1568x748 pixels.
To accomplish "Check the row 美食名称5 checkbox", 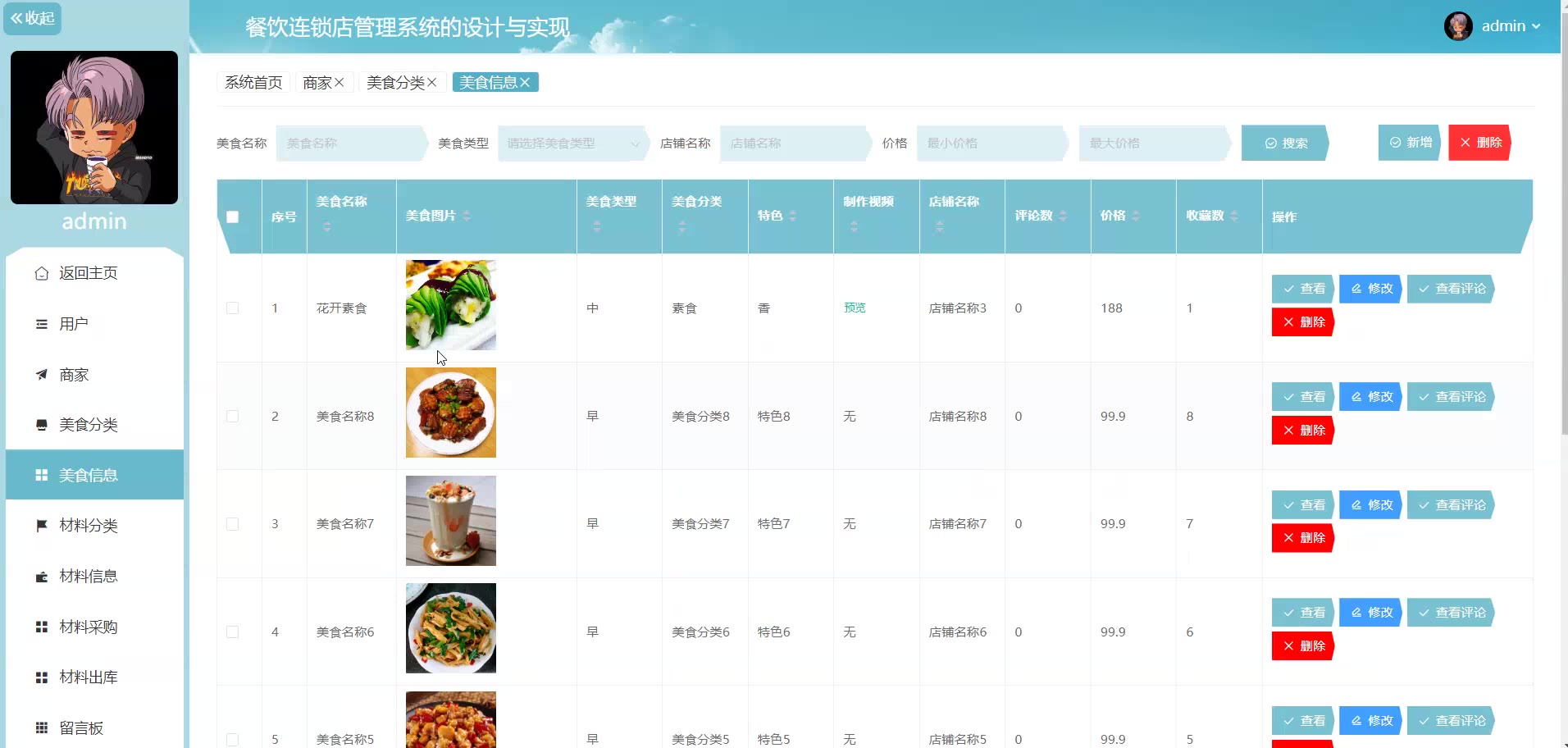I will 233,739.
